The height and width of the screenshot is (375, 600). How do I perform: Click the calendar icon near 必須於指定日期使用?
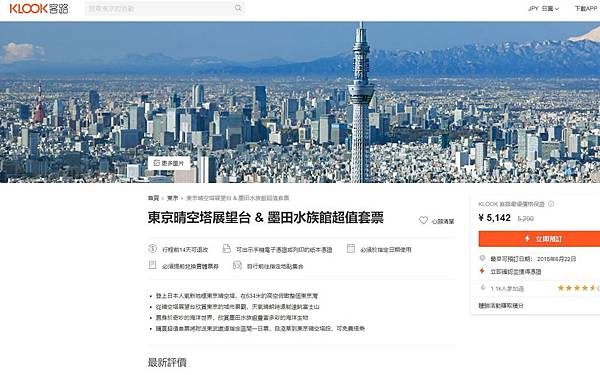click(351, 249)
